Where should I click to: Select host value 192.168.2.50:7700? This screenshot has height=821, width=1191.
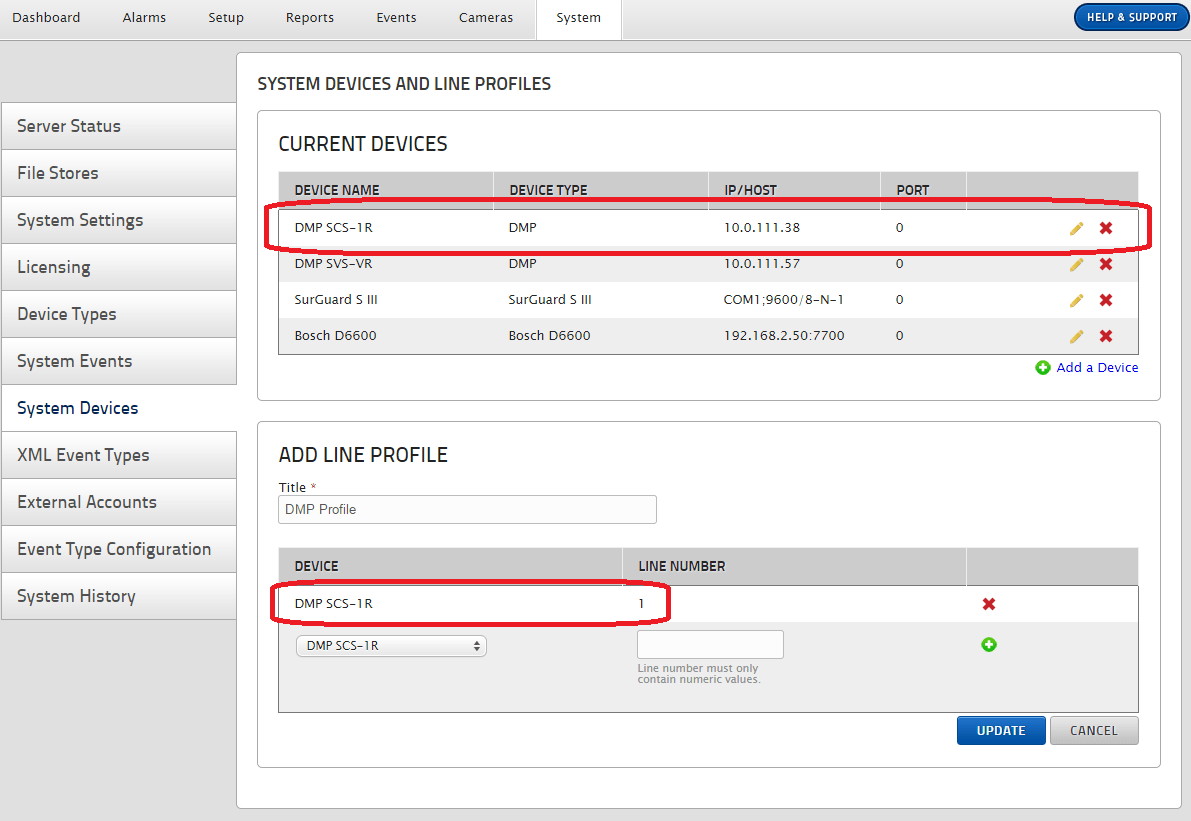tap(784, 336)
